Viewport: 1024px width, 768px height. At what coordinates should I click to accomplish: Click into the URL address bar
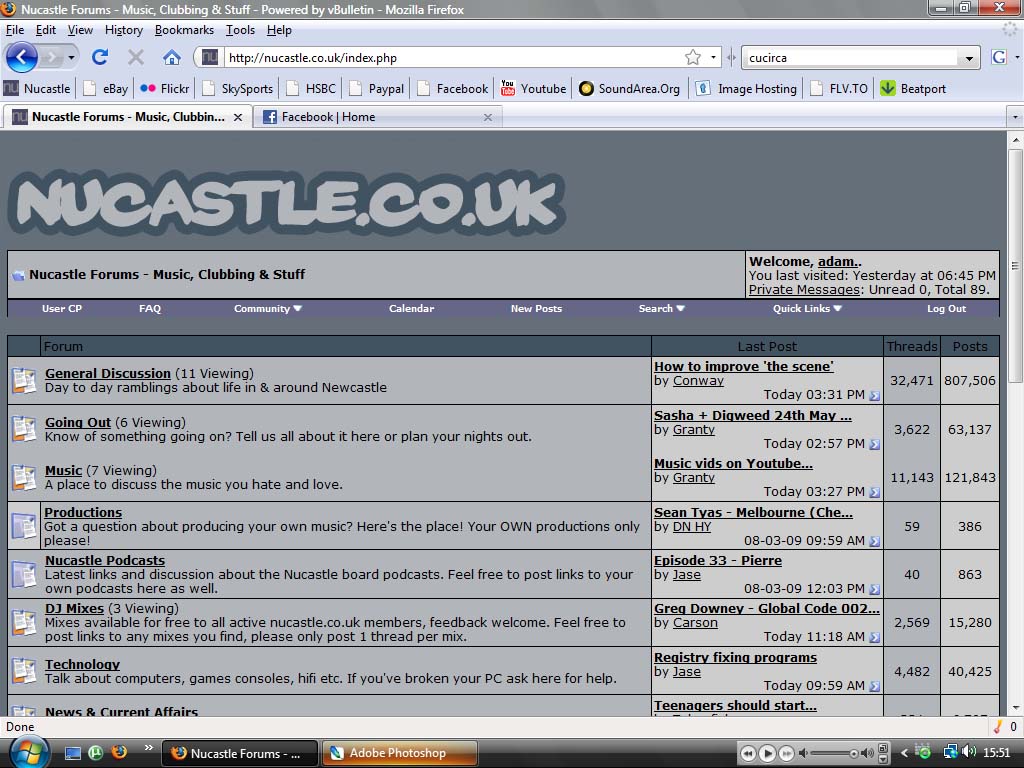click(x=450, y=58)
